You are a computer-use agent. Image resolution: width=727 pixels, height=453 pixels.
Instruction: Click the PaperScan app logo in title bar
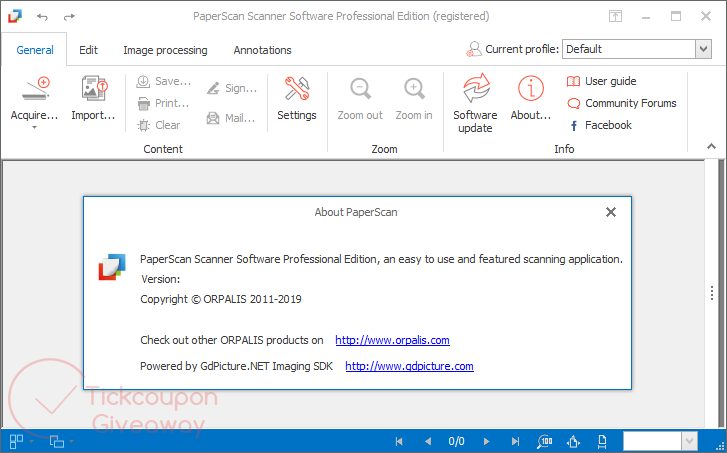pos(15,16)
